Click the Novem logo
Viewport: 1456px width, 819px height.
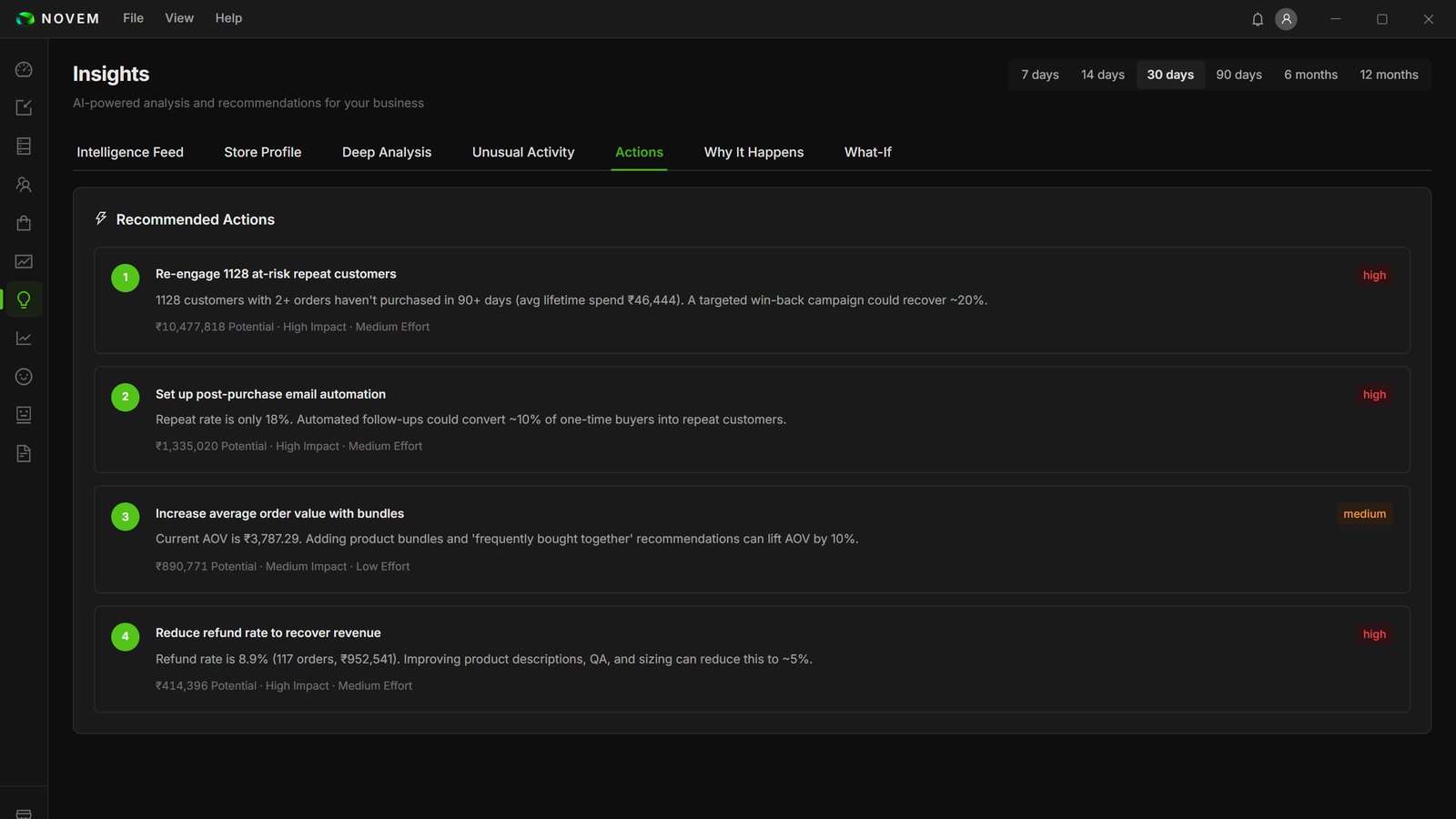pos(57,18)
